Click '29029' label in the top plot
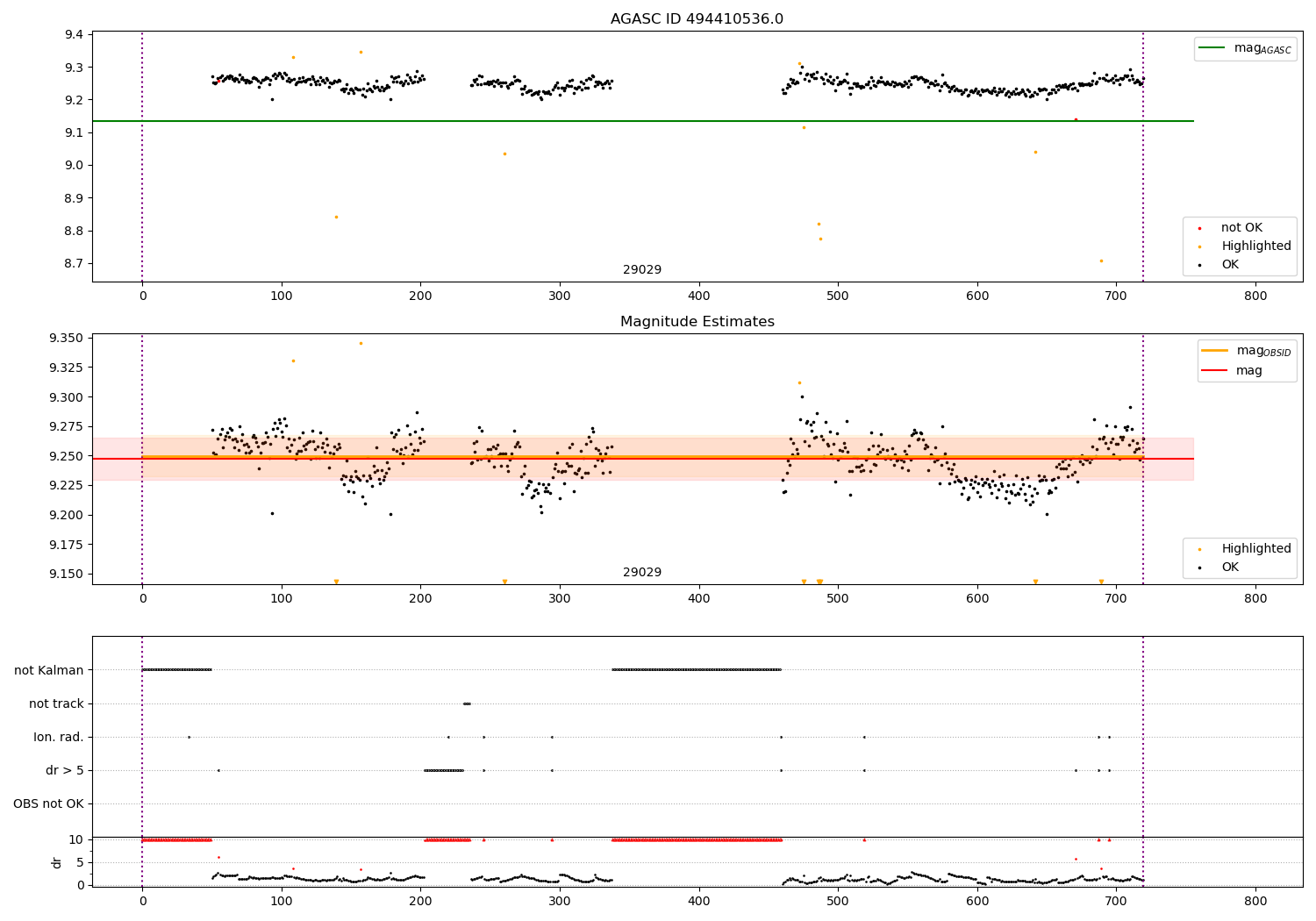This screenshot has height=921, width=1316. [642, 270]
